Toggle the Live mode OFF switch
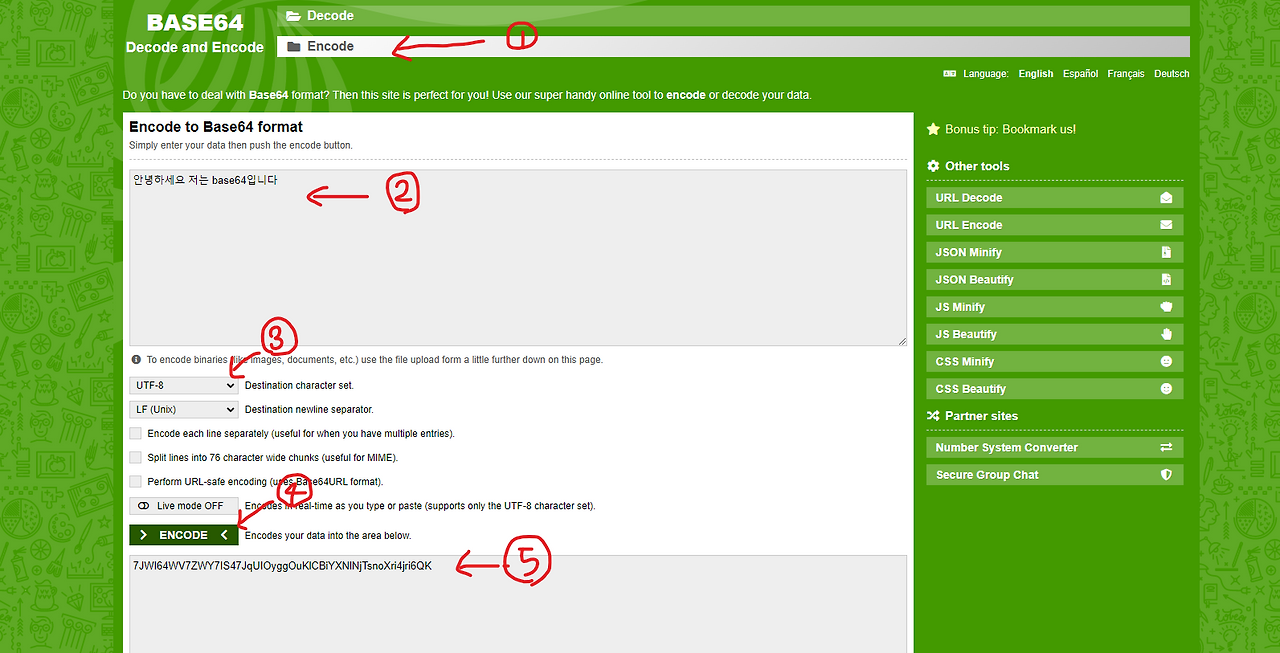The height and width of the screenshot is (653, 1280). click(x=184, y=506)
